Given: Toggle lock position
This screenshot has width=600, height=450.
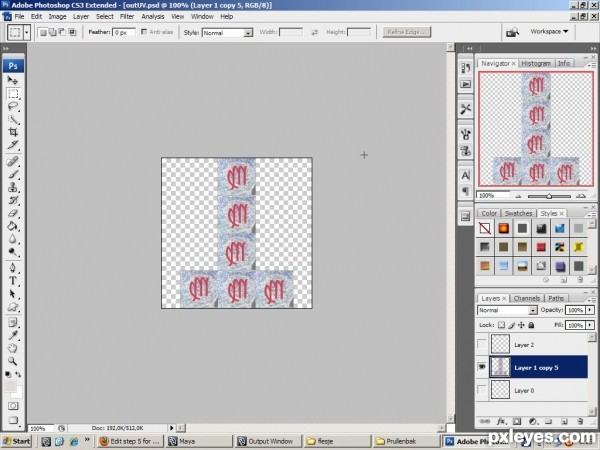Looking at the screenshot, I should (x=521, y=325).
